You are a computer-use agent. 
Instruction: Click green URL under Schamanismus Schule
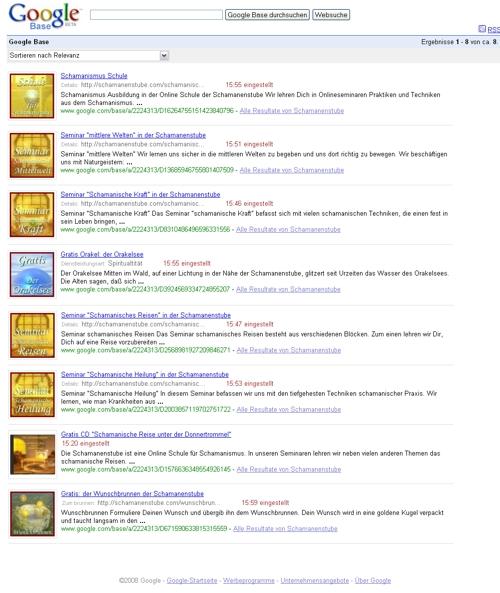tap(147, 111)
